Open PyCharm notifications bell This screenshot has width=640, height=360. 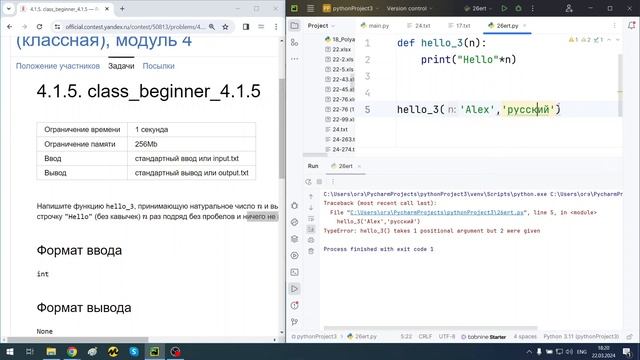631,26
